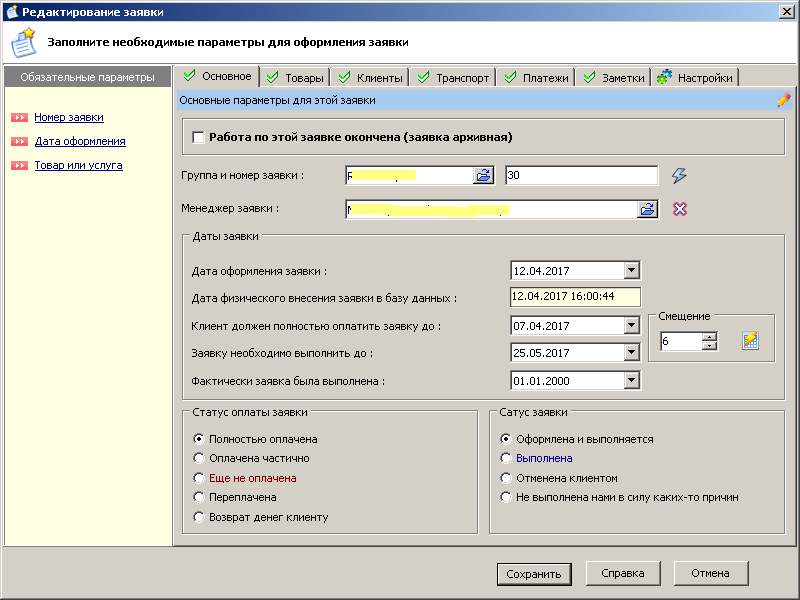Click red arrow icon beside Товар или услуга
800x600 pixels.
[19, 166]
